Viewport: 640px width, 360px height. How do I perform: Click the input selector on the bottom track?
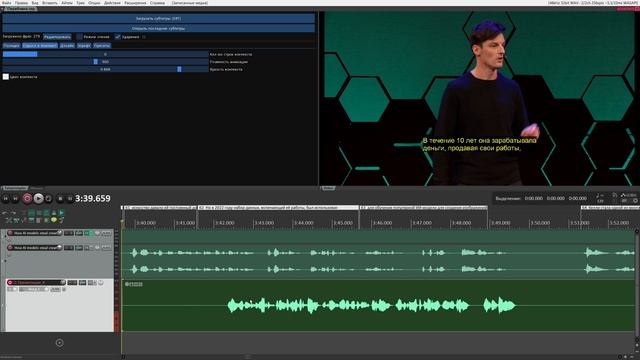(x=33, y=289)
